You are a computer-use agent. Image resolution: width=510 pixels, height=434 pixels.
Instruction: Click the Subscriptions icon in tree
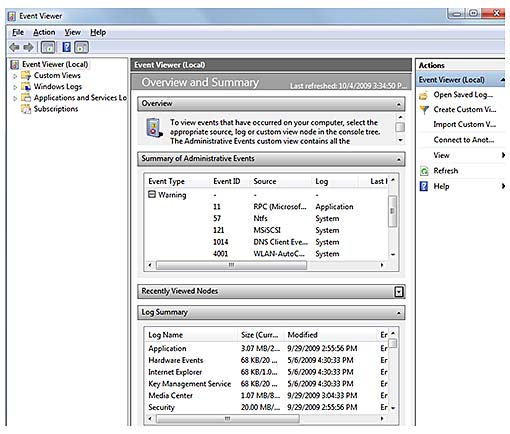(26, 109)
